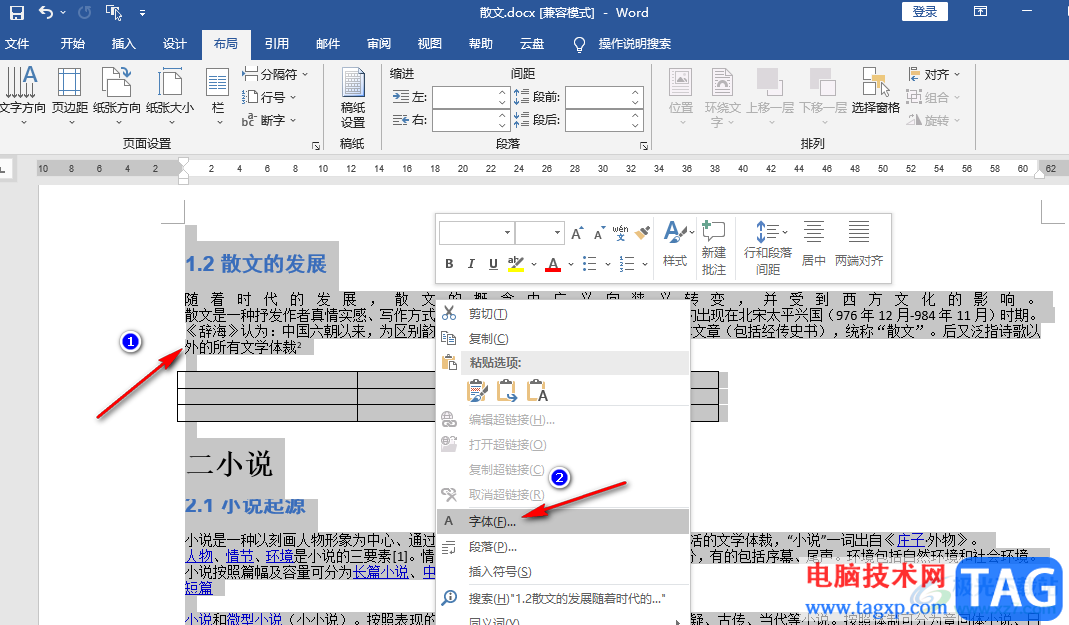Open the Page Setup dialog launcher
This screenshot has height=625, width=1069.
point(316,146)
